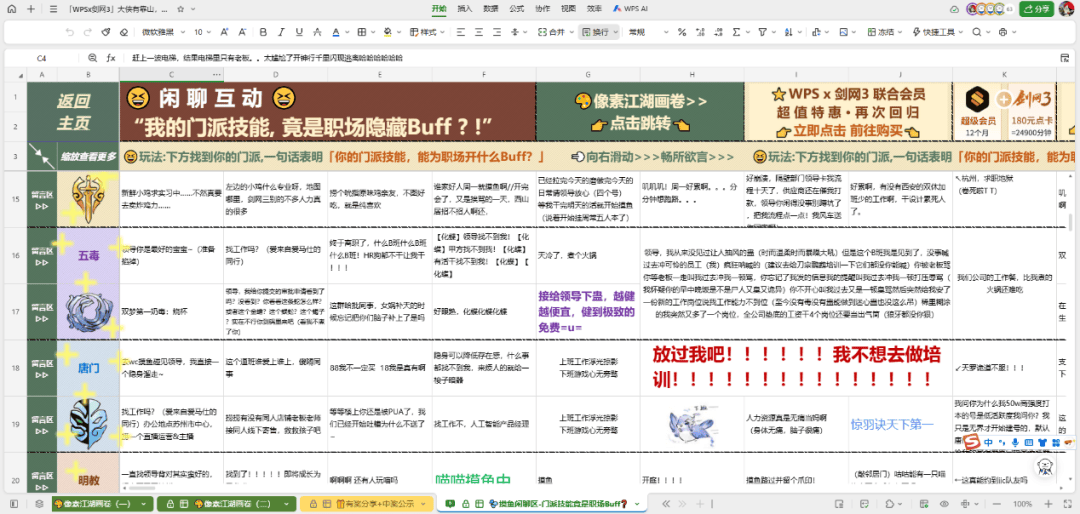The width and height of the screenshot is (1080, 514).
Task: Open the insert function fx button
Action: coord(110,59)
